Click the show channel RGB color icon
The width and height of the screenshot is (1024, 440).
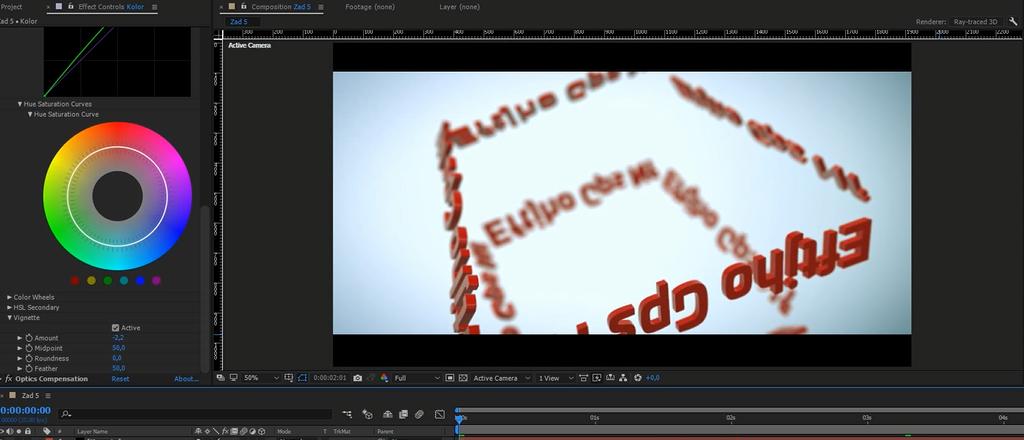[383, 378]
